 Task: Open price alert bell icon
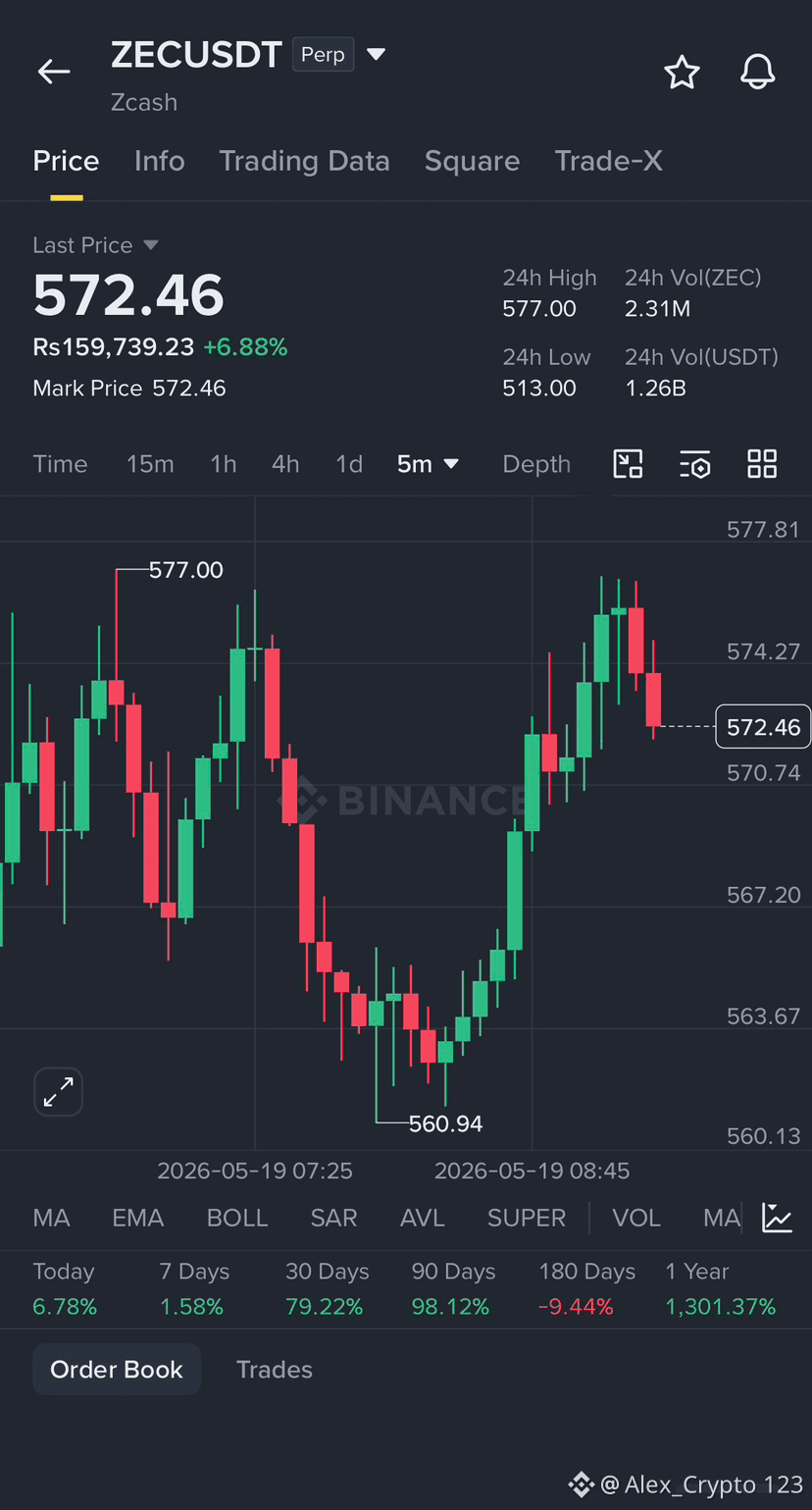tap(757, 72)
